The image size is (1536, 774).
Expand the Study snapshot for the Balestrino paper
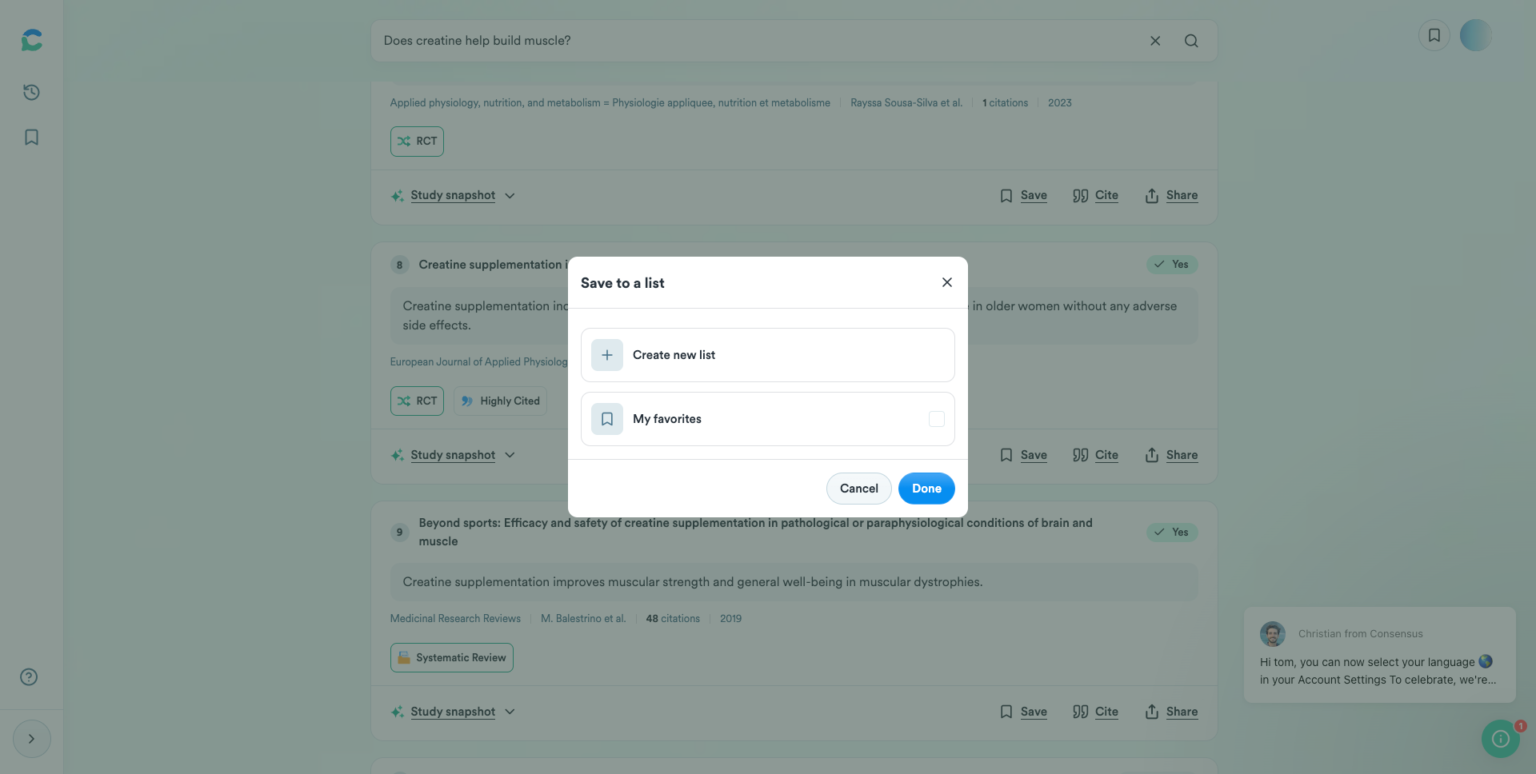click(x=452, y=711)
